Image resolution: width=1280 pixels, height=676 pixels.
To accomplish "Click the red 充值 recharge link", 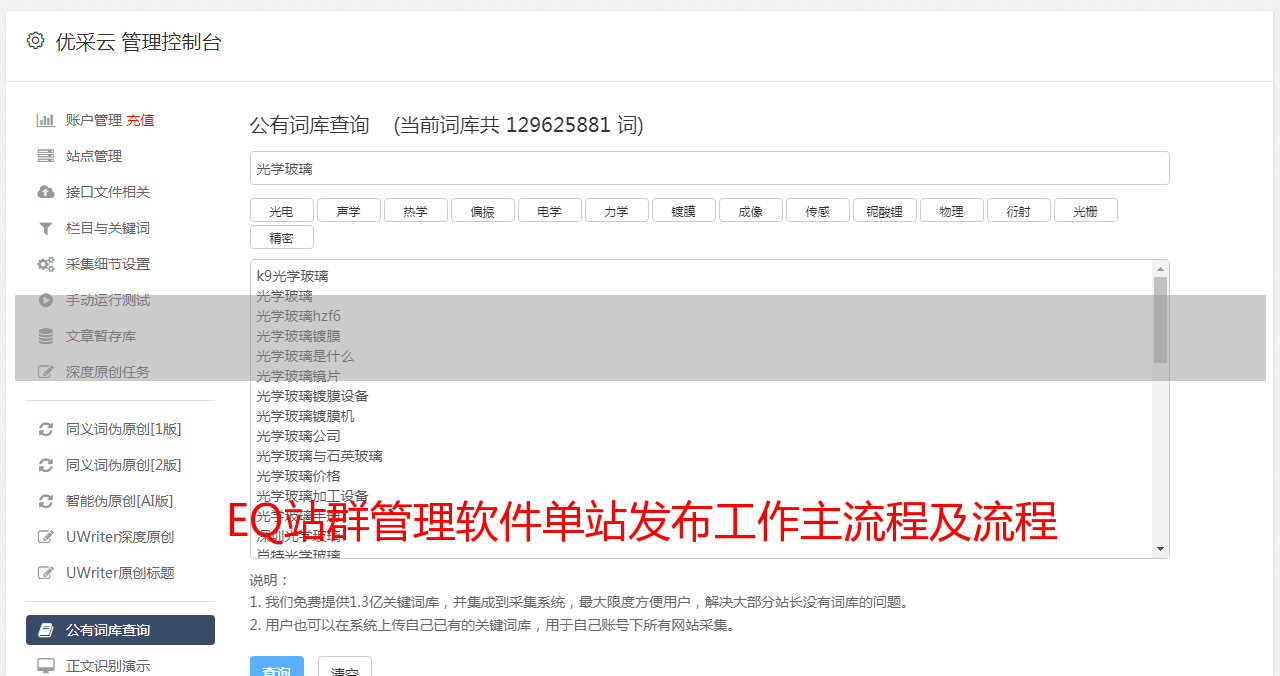I will [140, 120].
